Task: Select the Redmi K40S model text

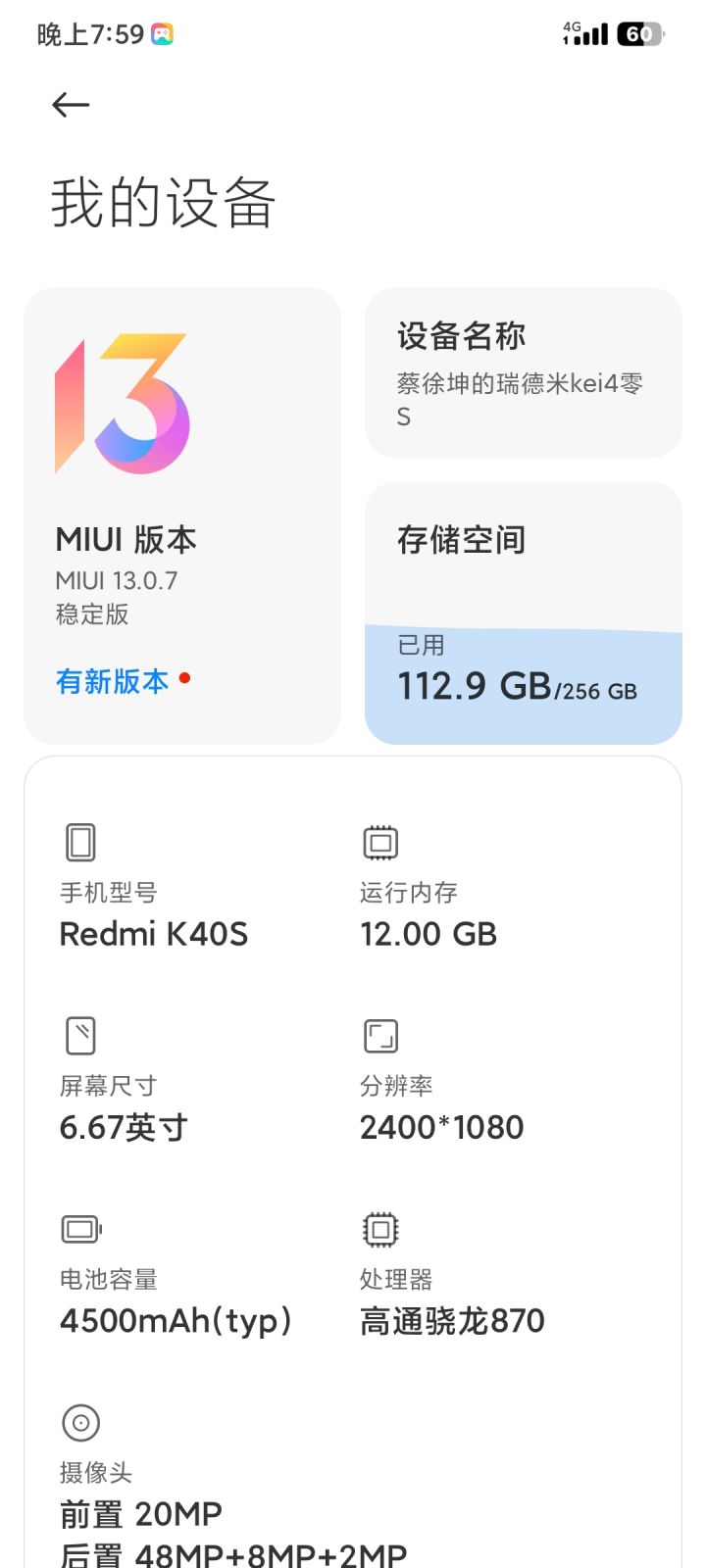Action: [154, 934]
